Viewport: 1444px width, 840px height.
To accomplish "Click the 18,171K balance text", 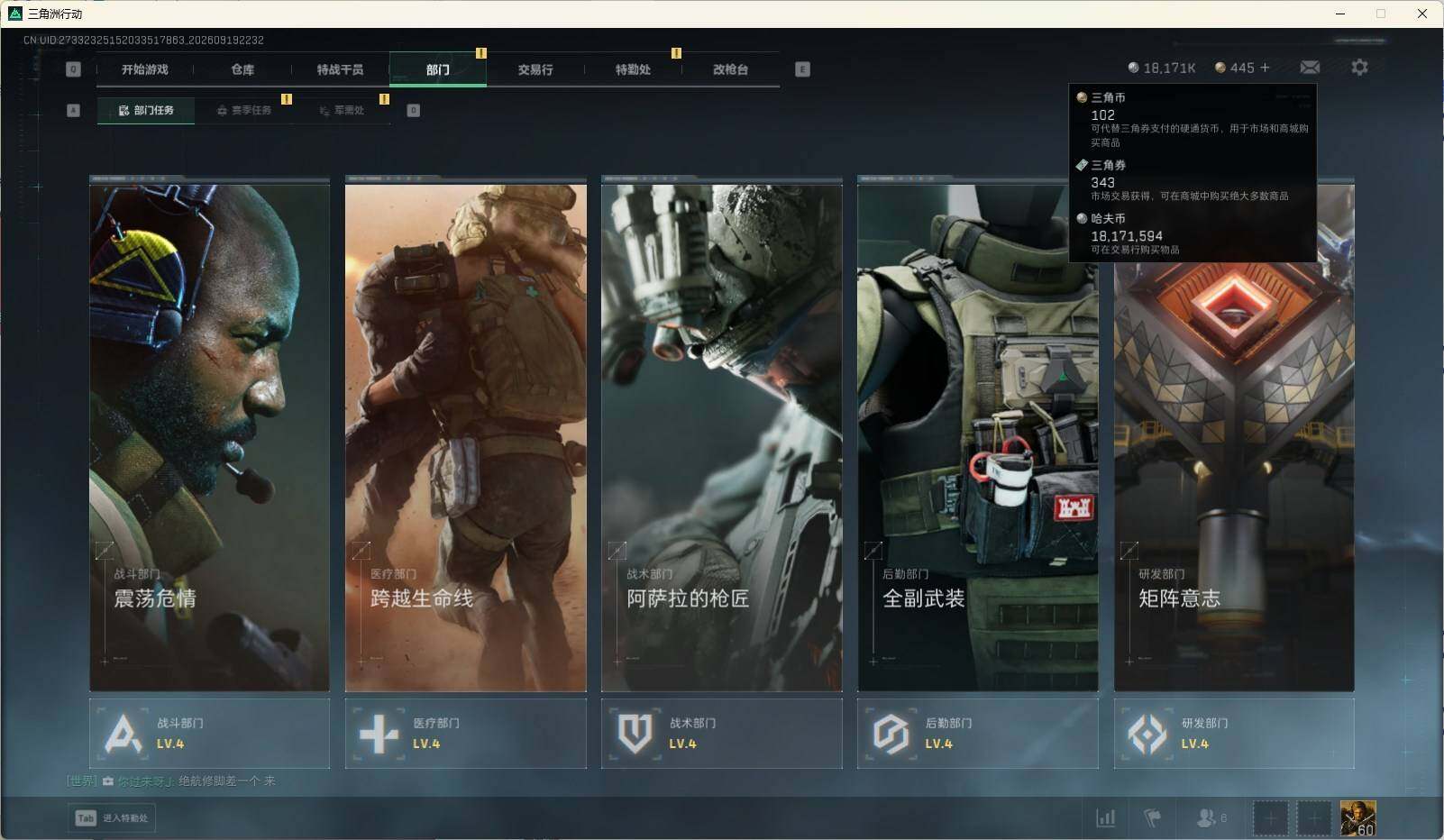I will [1169, 68].
